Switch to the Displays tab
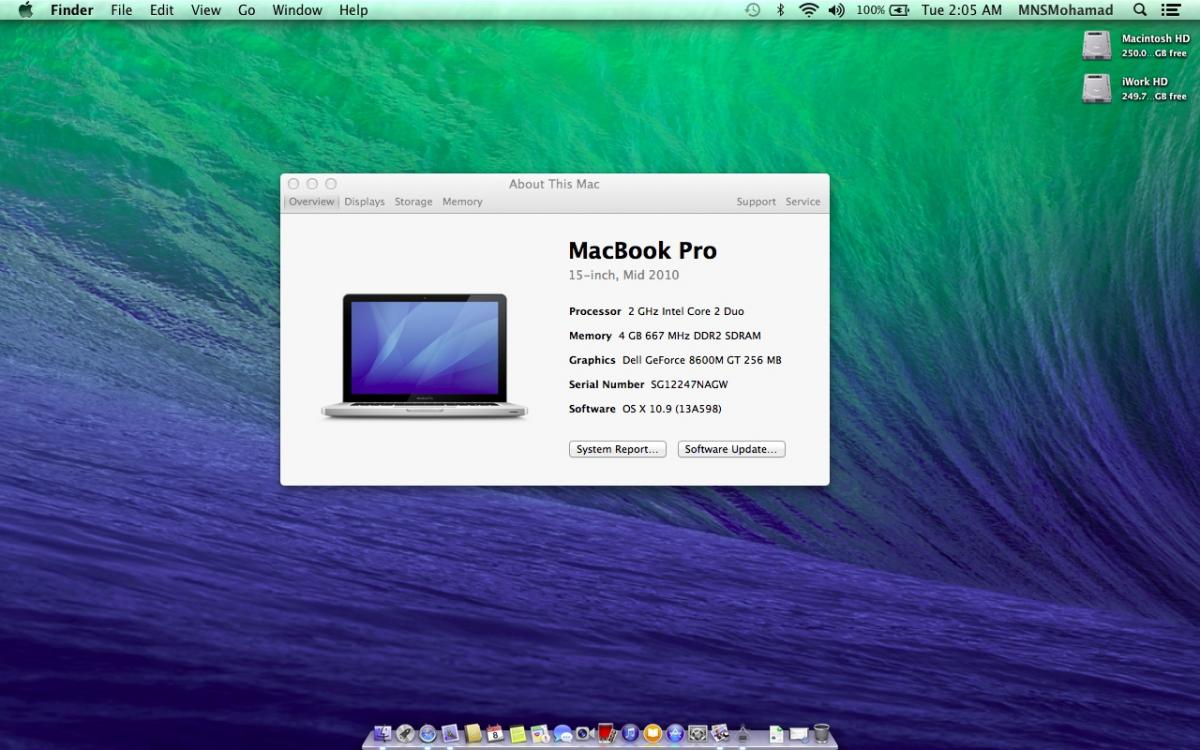Image resolution: width=1200 pixels, height=750 pixels. click(365, 202)
